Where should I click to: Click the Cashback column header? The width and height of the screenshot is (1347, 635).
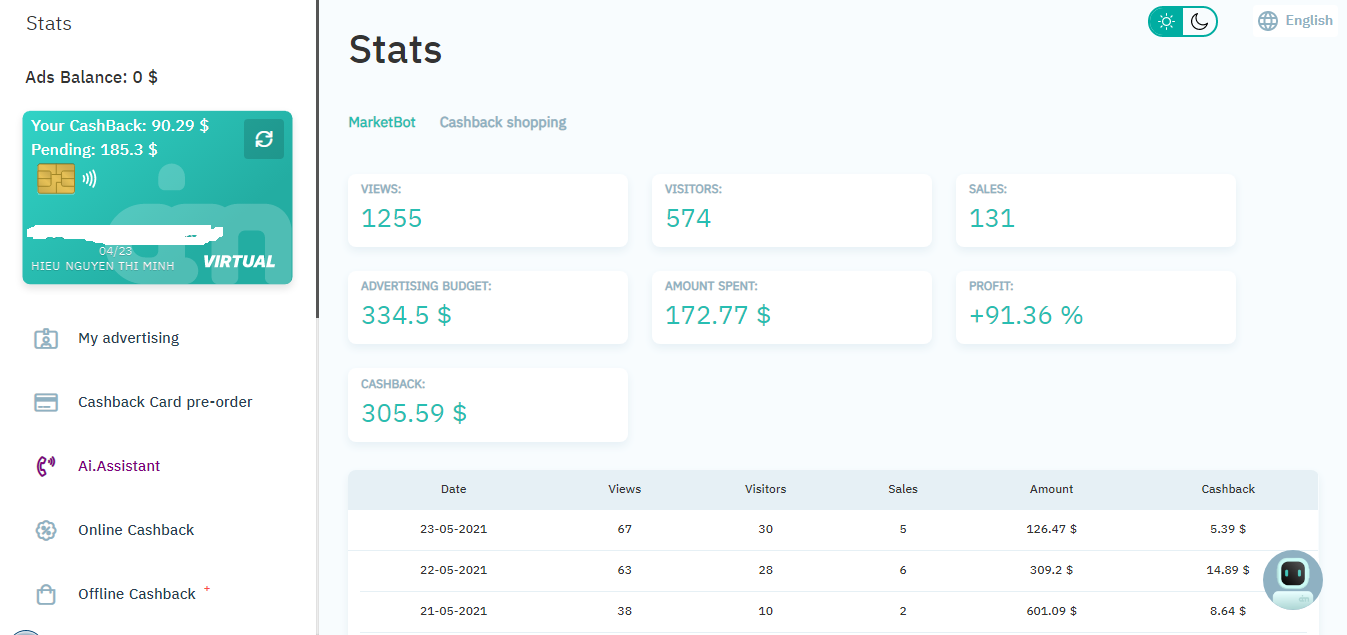[x=1228, y=489]
